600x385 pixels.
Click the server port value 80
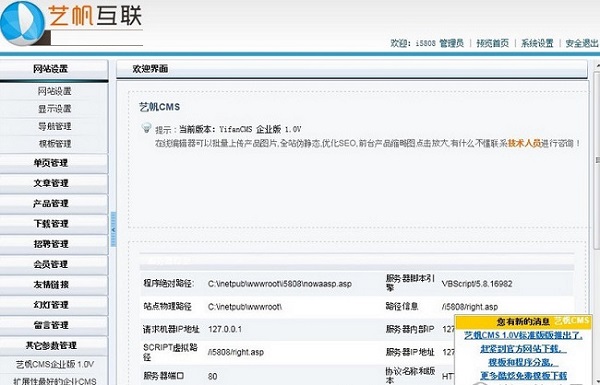(213, 377)
